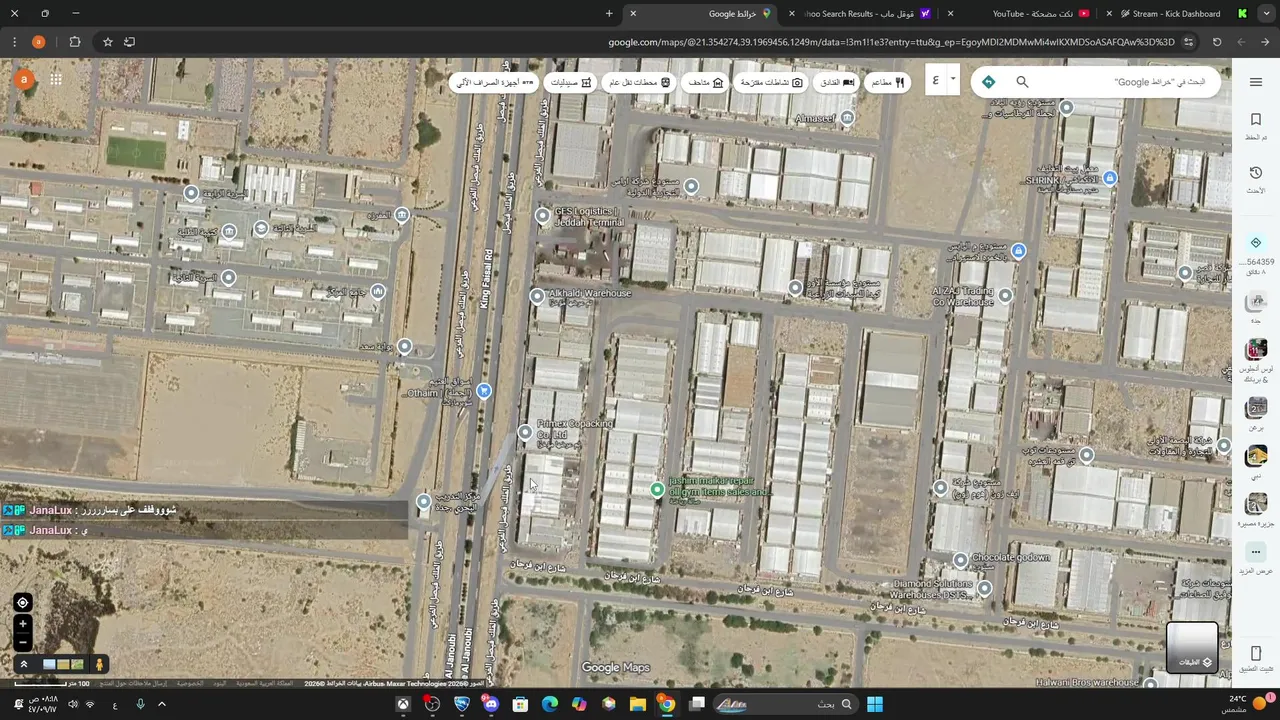
Task: Select the Transit stations chip
Action: pyautogui.click(x=640, y=82)
